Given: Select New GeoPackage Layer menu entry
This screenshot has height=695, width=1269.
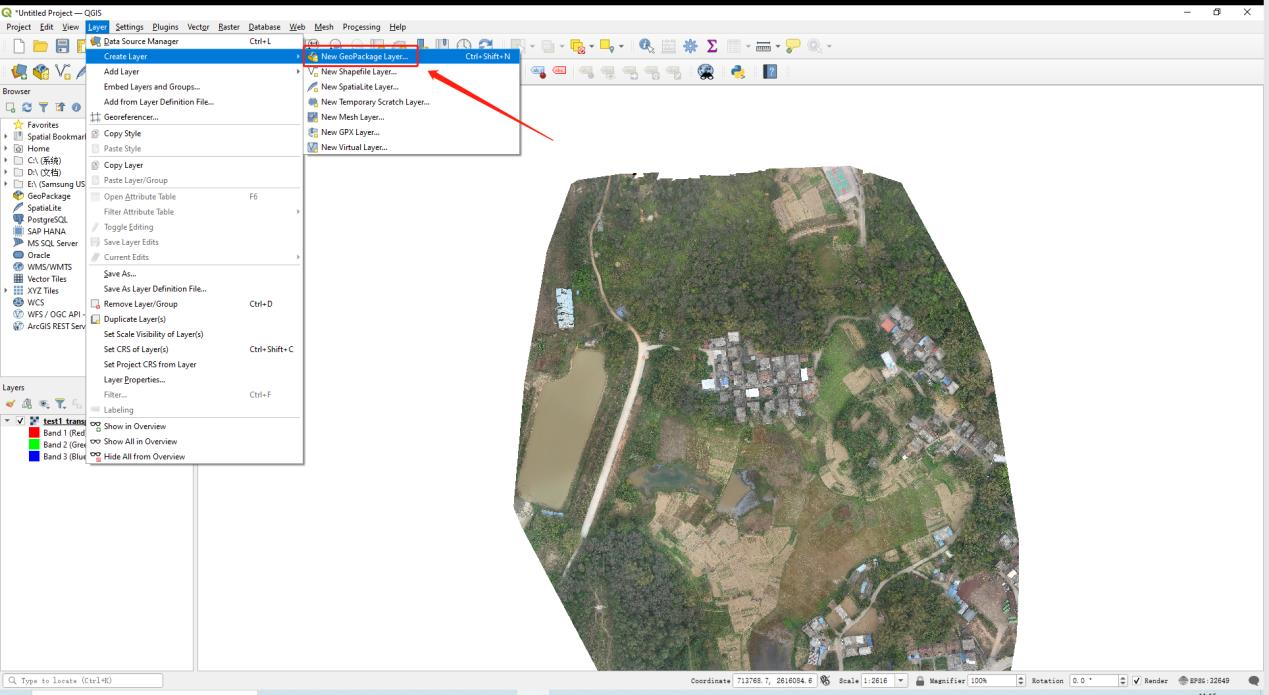Looking at the screenshot, I should [363, 57].
